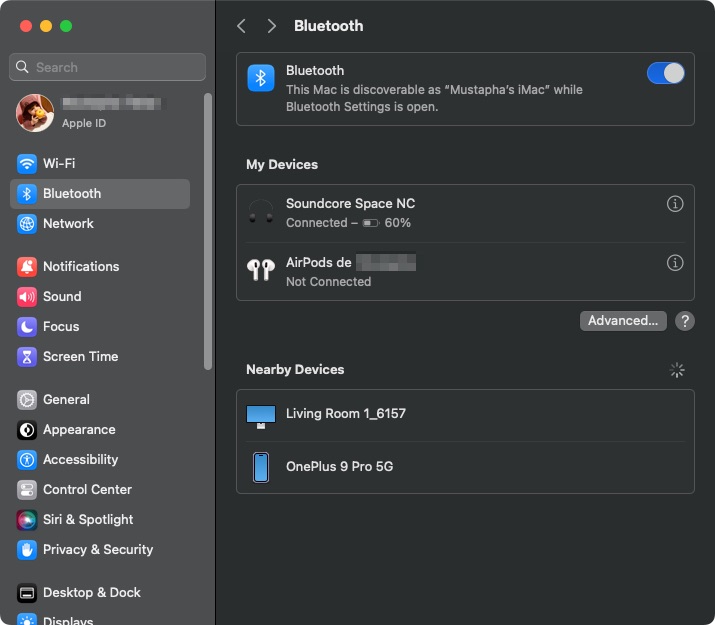The width and height of the screenshot is (715, 625).
Task: Click the Living Room 1_6157 display icon
Action: [261, 416]
